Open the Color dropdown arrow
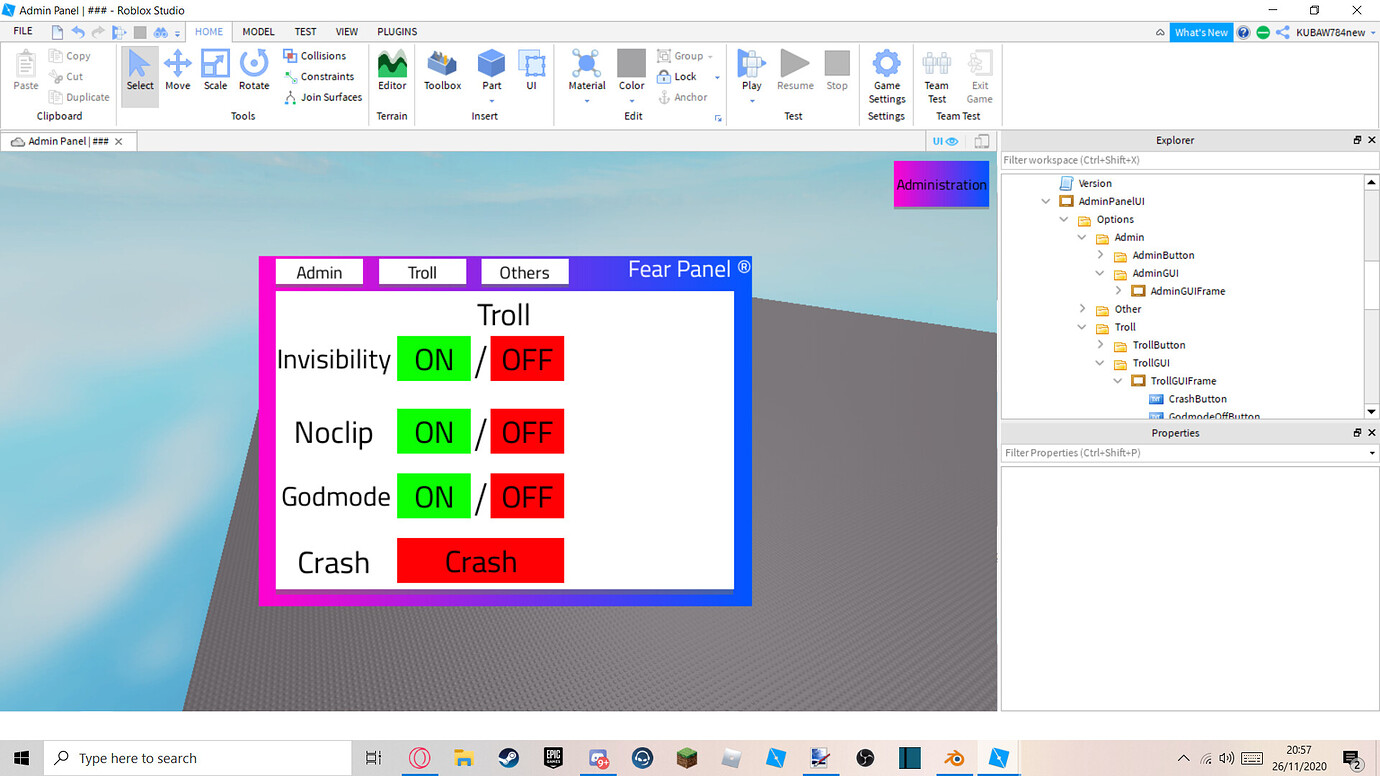The image size is (1380, 776). [x=631, y=100]
